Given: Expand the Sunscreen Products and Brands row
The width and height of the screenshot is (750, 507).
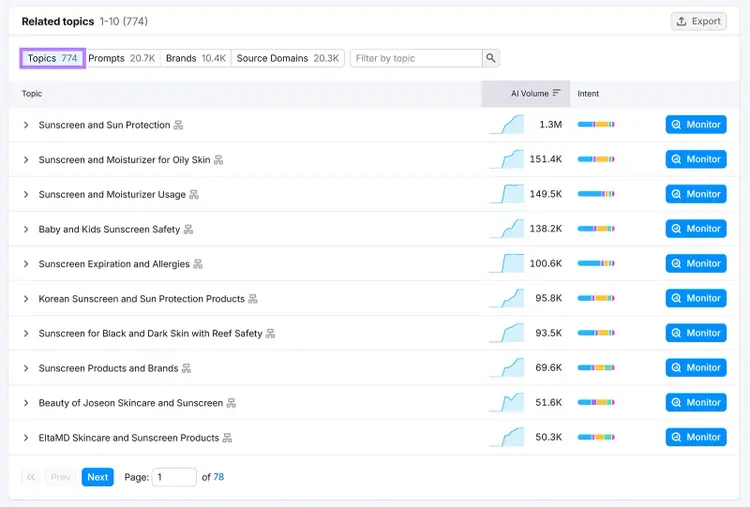Looking at the screenshot, I should [x=26, y=368].
